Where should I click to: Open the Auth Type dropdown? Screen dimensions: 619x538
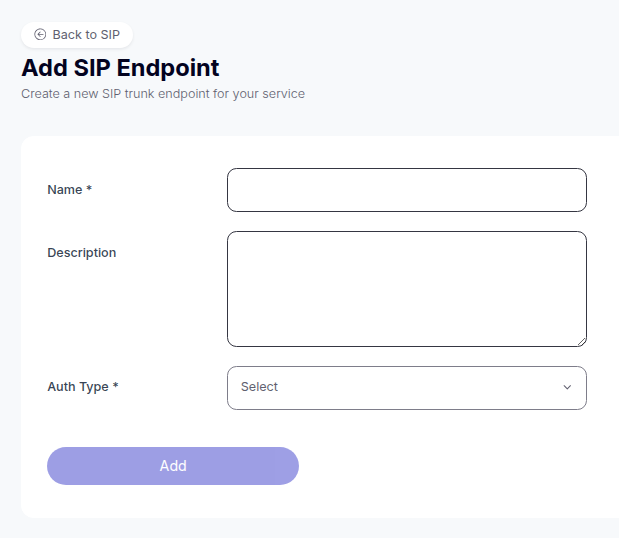[x=406, y=387]
